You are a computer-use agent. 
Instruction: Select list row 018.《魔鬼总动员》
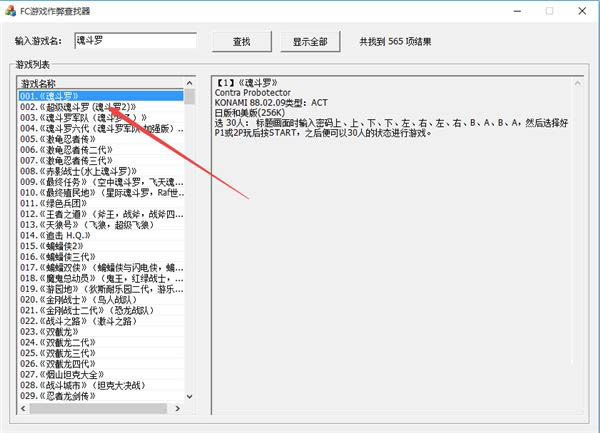pos(101,278)
